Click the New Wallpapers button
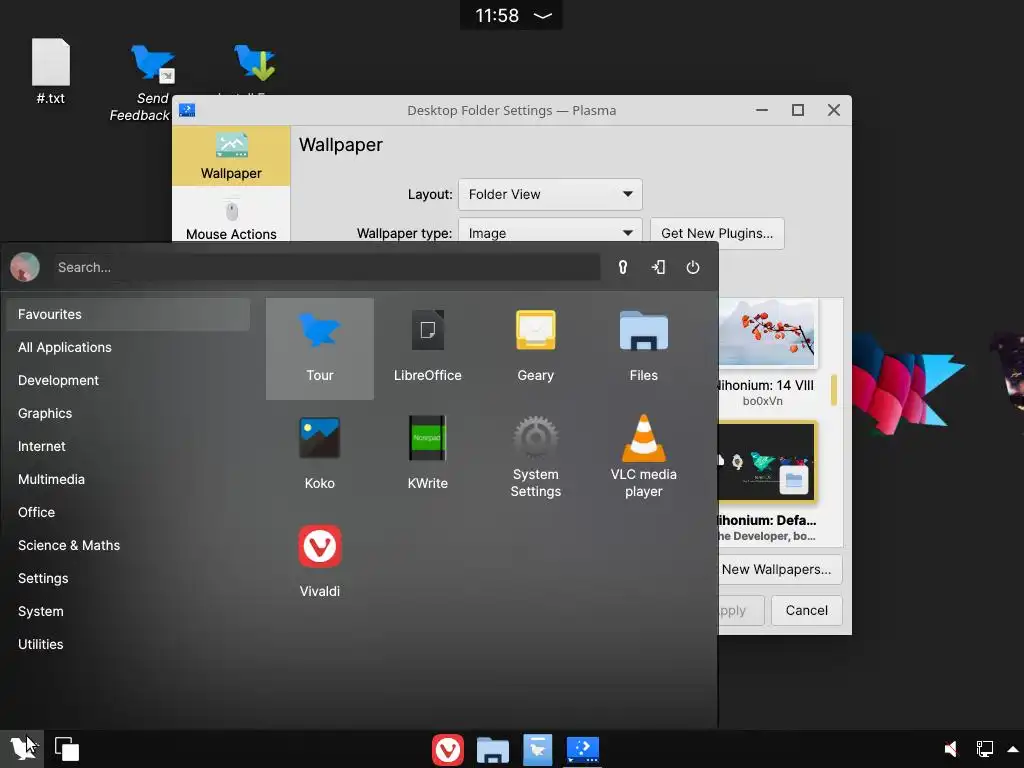The image size is (1024, 768). (780, 569)
